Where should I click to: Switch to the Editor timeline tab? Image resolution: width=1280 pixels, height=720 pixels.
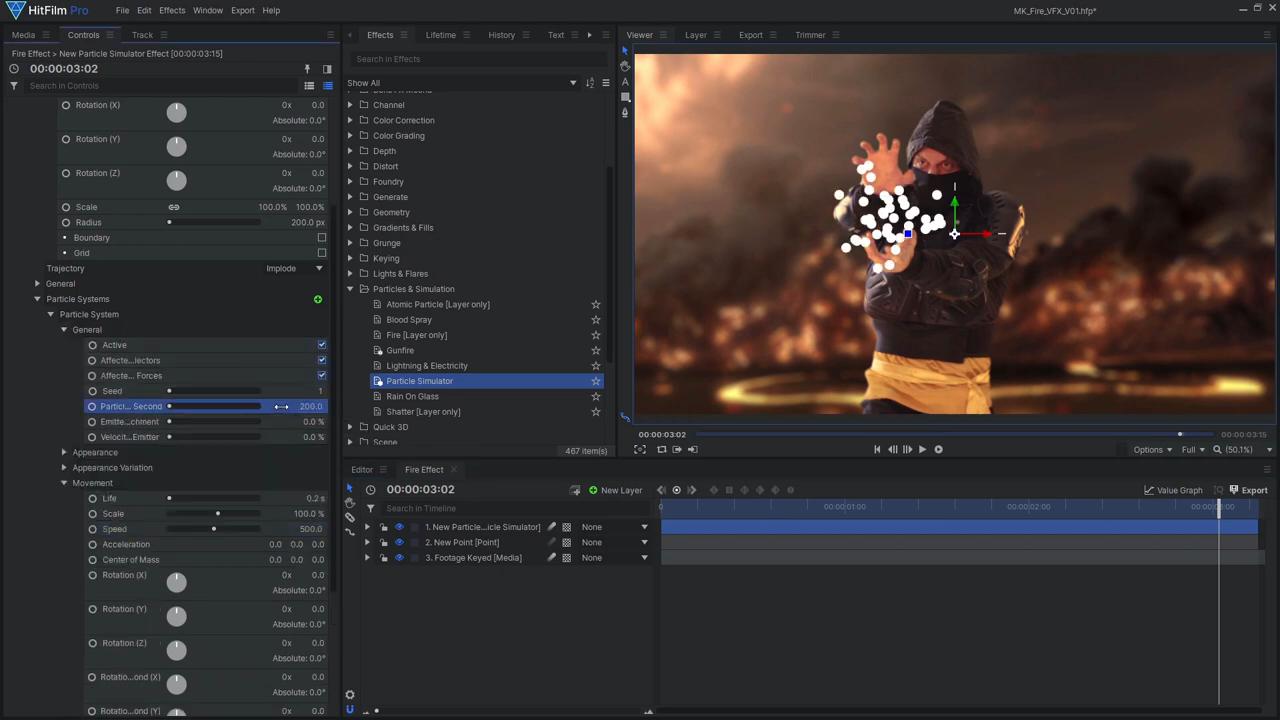point(362,470)
